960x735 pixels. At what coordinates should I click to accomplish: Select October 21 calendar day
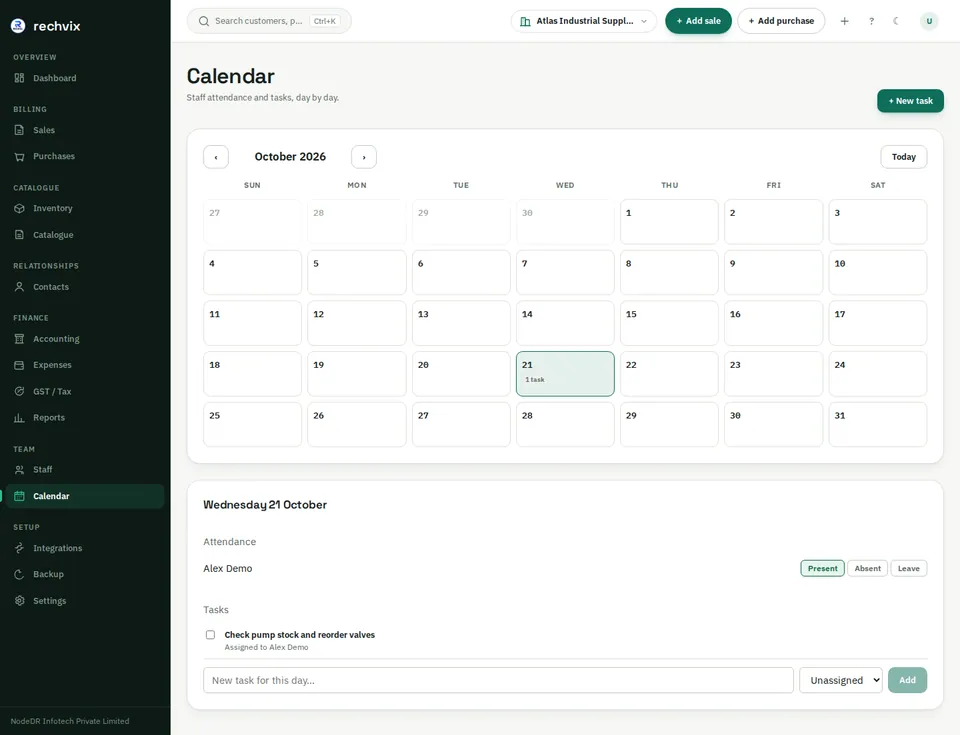(565, 374)
